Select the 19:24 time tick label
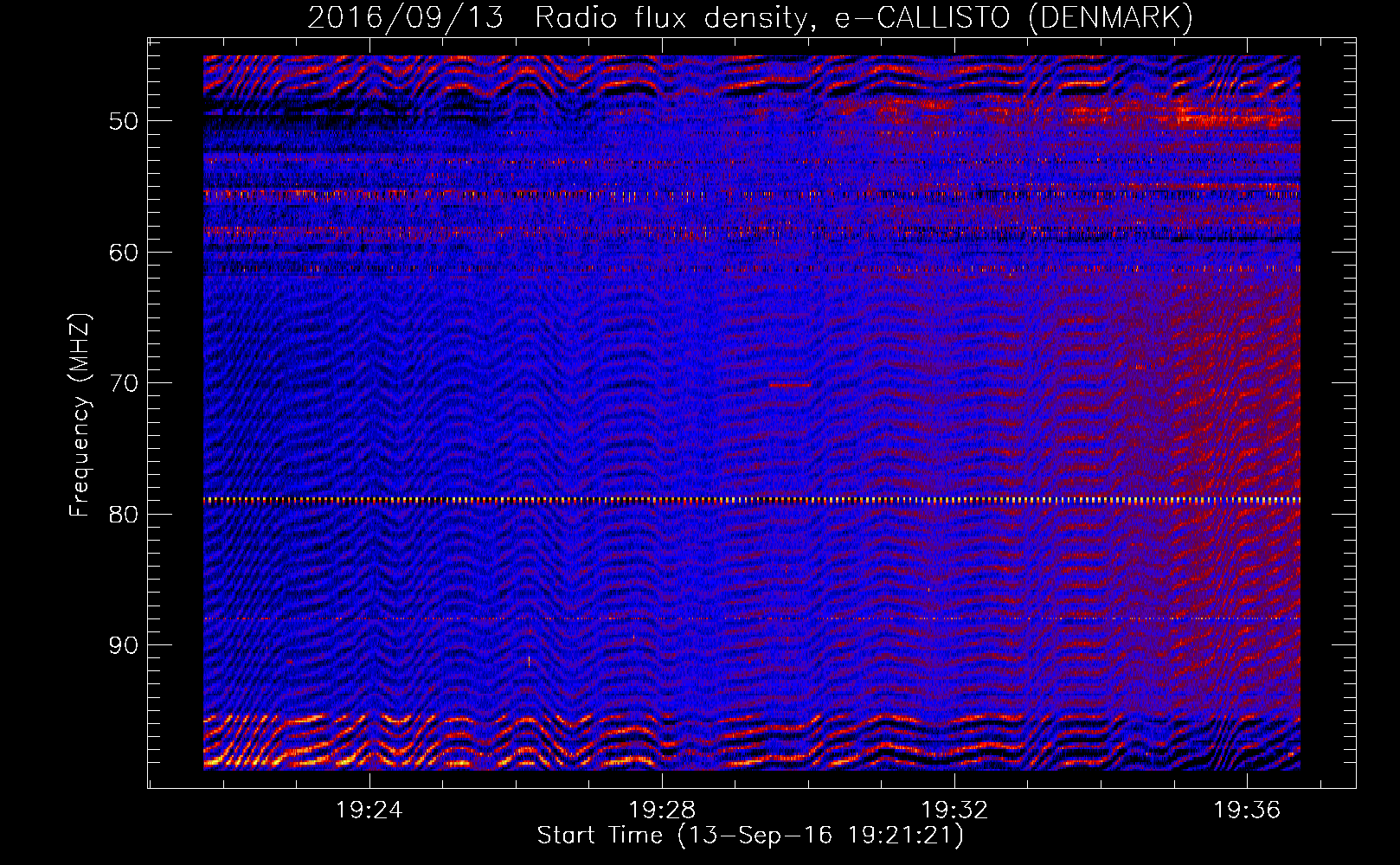Image resolution: width=1400 pixels, height=865 pixels. pyautogui.click(x=369, y=811)
